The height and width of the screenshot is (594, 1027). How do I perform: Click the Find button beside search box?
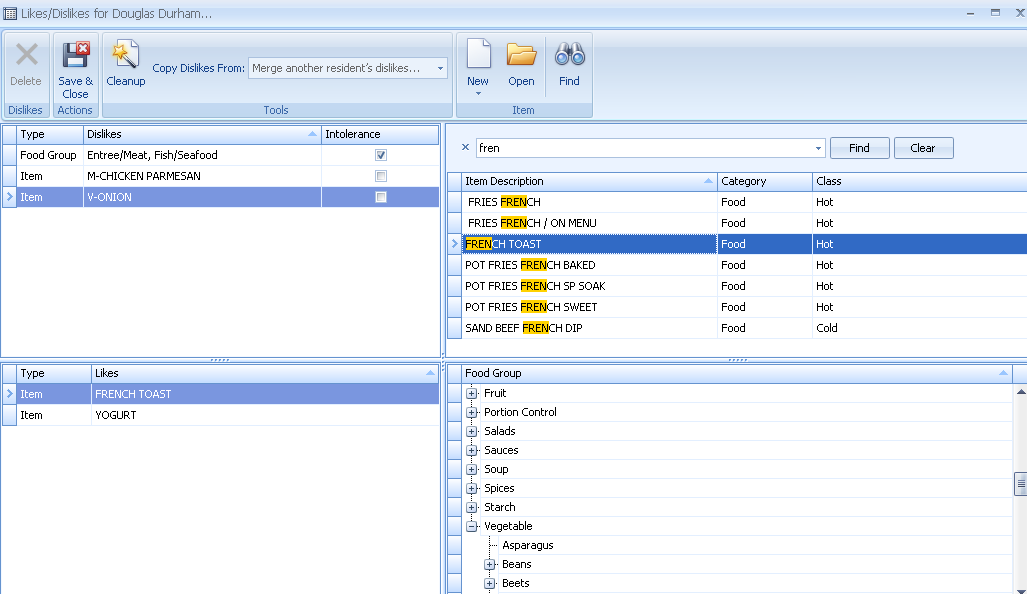[859, 148]
